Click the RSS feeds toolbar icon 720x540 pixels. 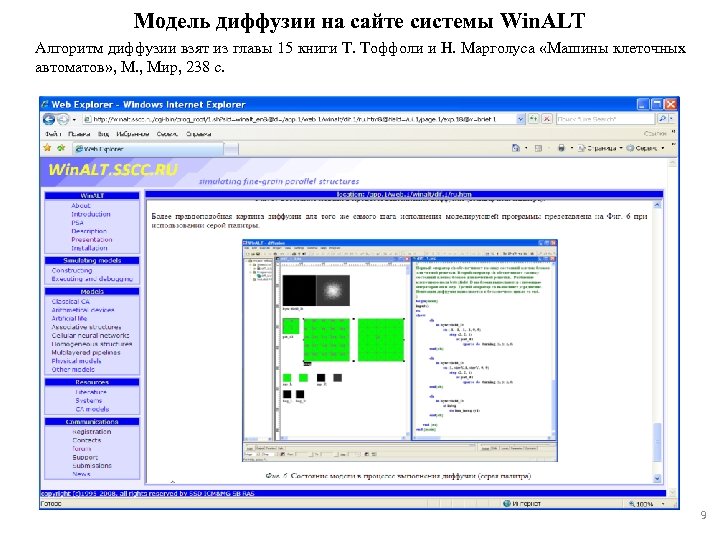point(539,148)
